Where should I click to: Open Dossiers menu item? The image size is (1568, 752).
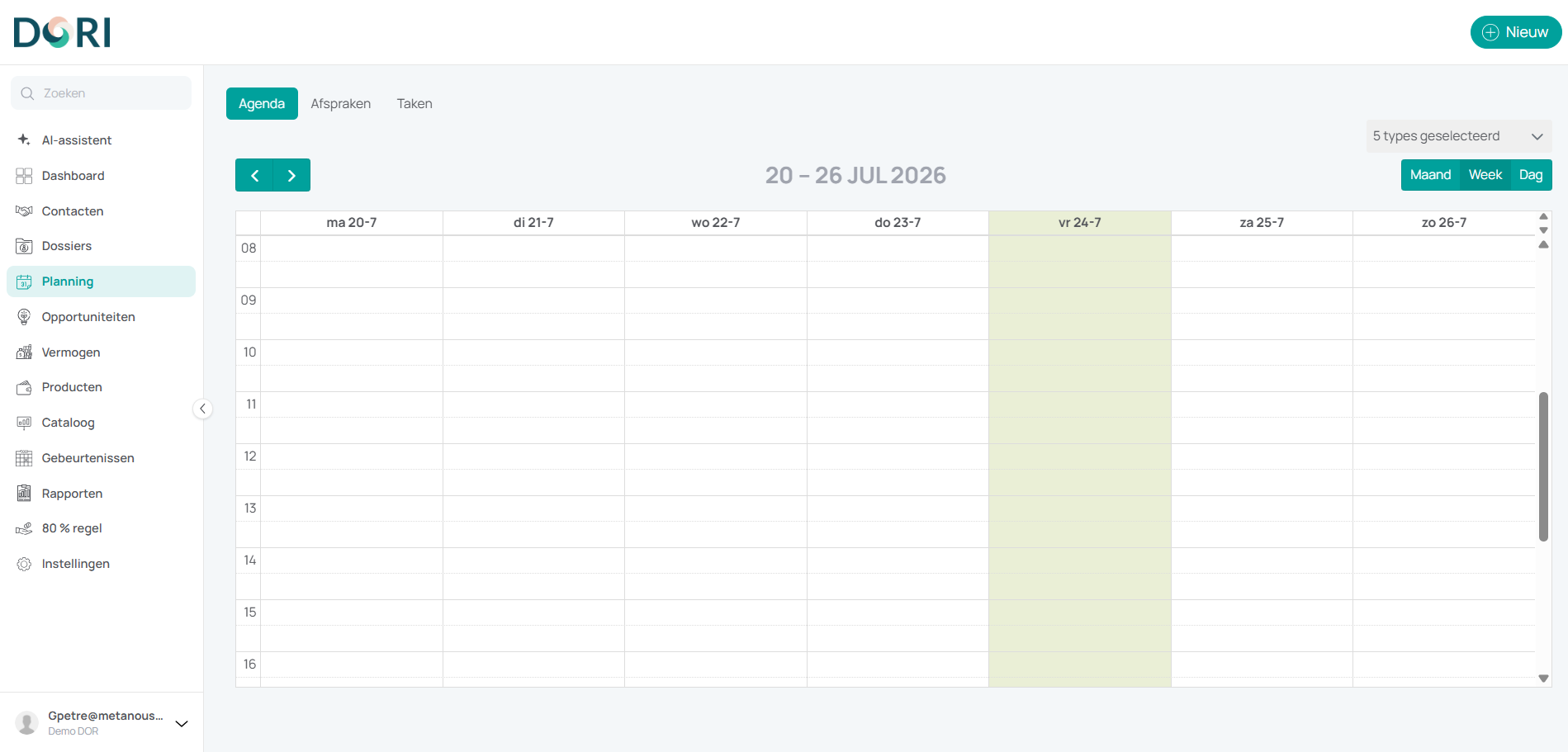click(101, 246)
